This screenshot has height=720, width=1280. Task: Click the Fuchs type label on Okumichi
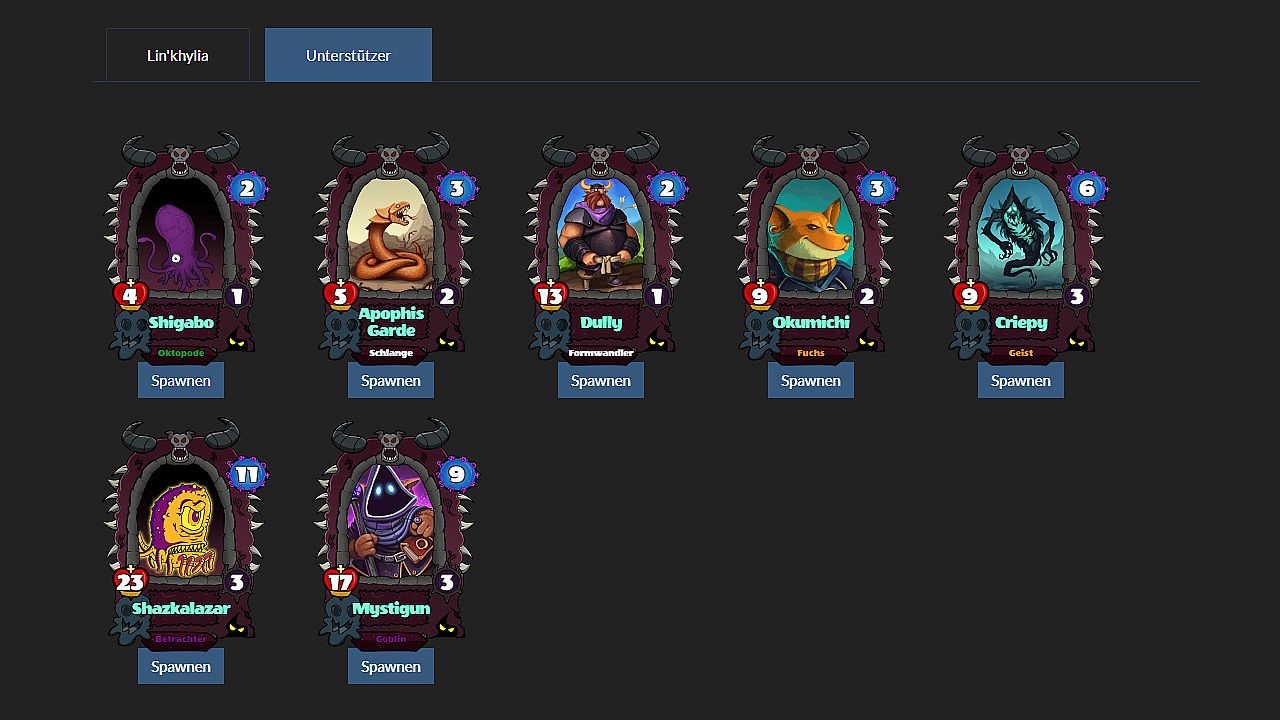pyautogui.click(x=811, y=353)
